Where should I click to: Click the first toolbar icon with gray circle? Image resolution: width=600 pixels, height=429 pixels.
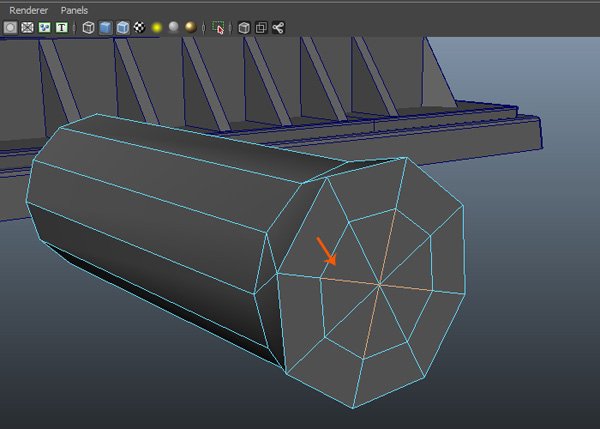(x=10, y=28)
